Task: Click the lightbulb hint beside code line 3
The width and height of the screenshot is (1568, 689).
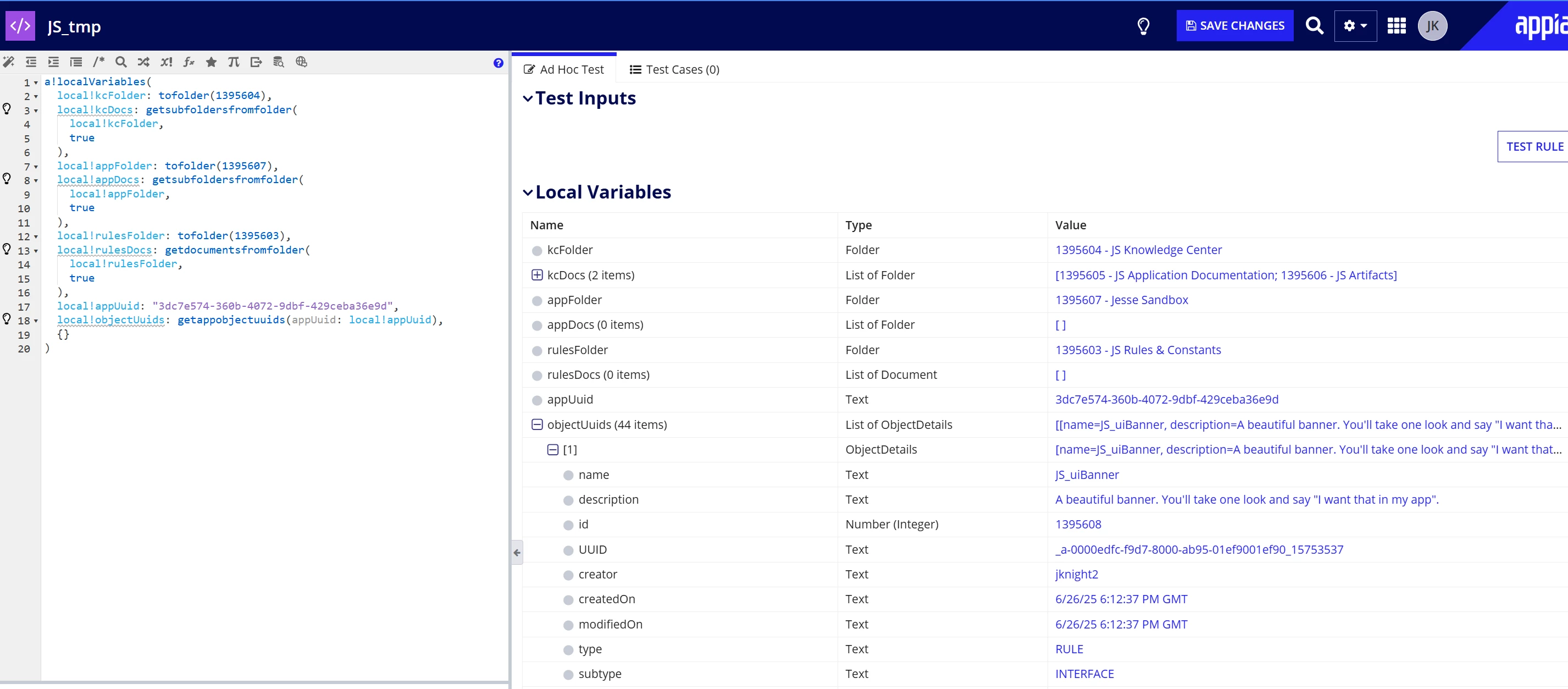Action: click(x=7, y=109)
